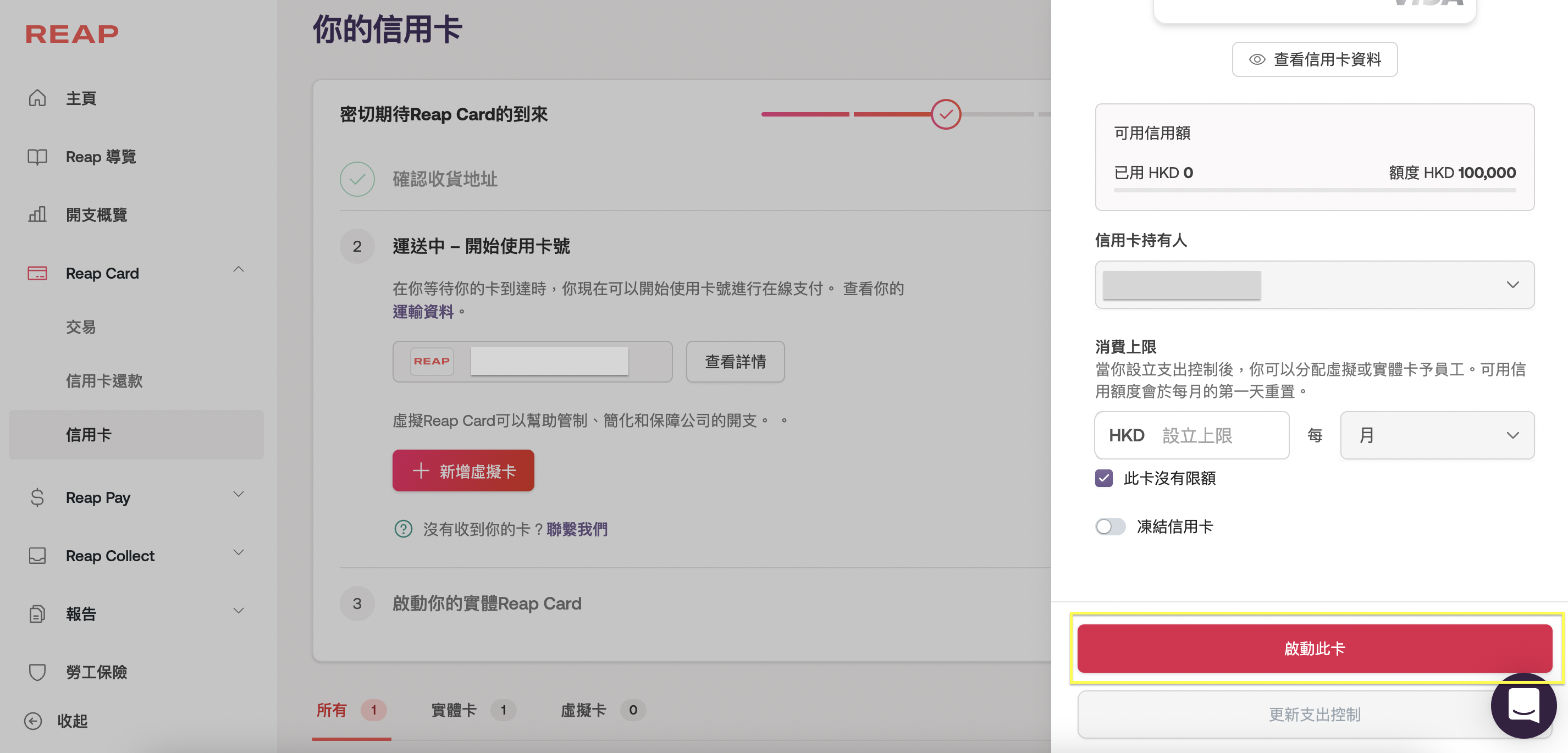Open the Reap 導覽 book icon
The height and width of the screenshot is (753, 1568).
pyautogui.click(x=37, y=157)
